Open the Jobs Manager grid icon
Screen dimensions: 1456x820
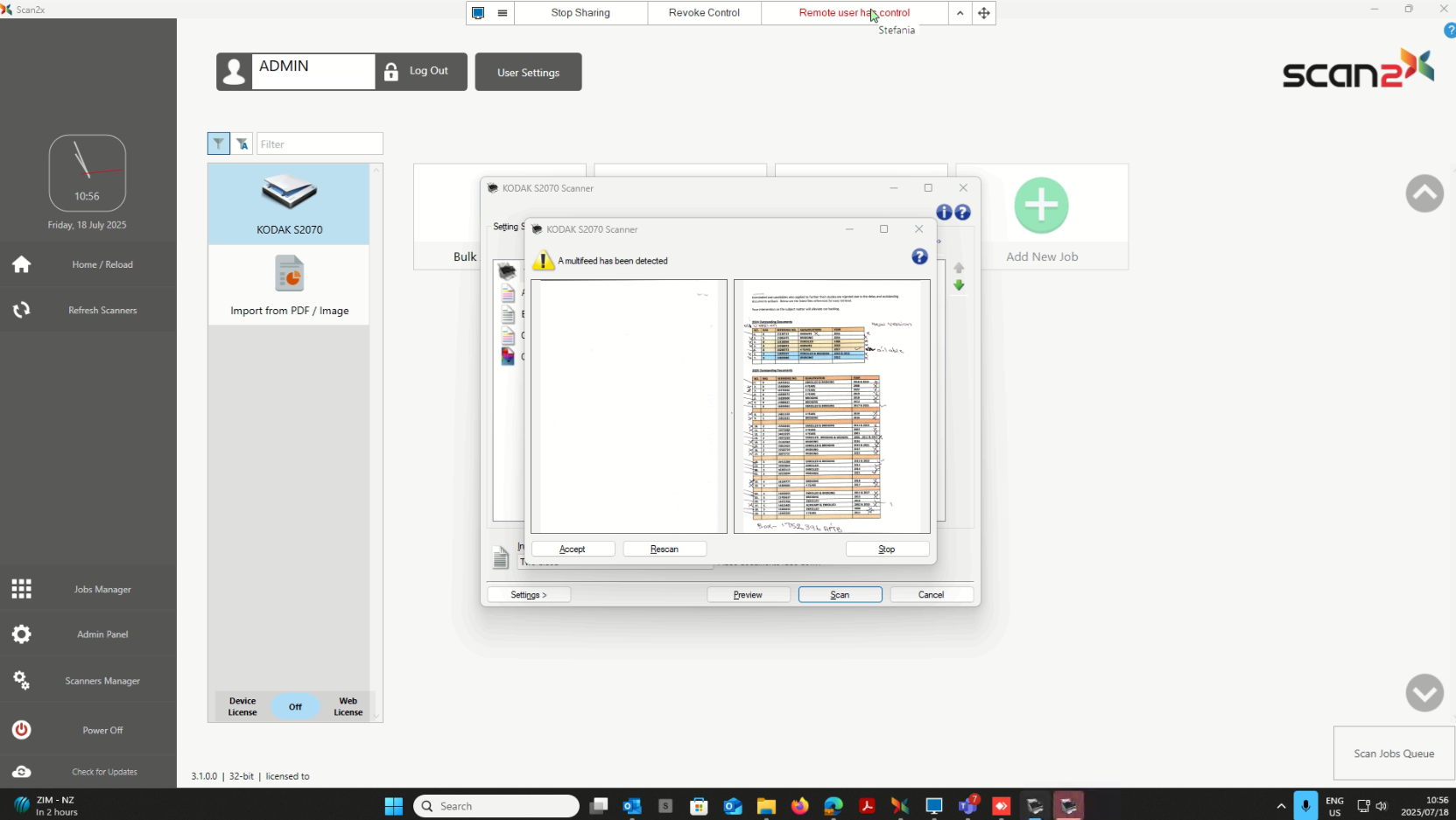click(21, 589)
